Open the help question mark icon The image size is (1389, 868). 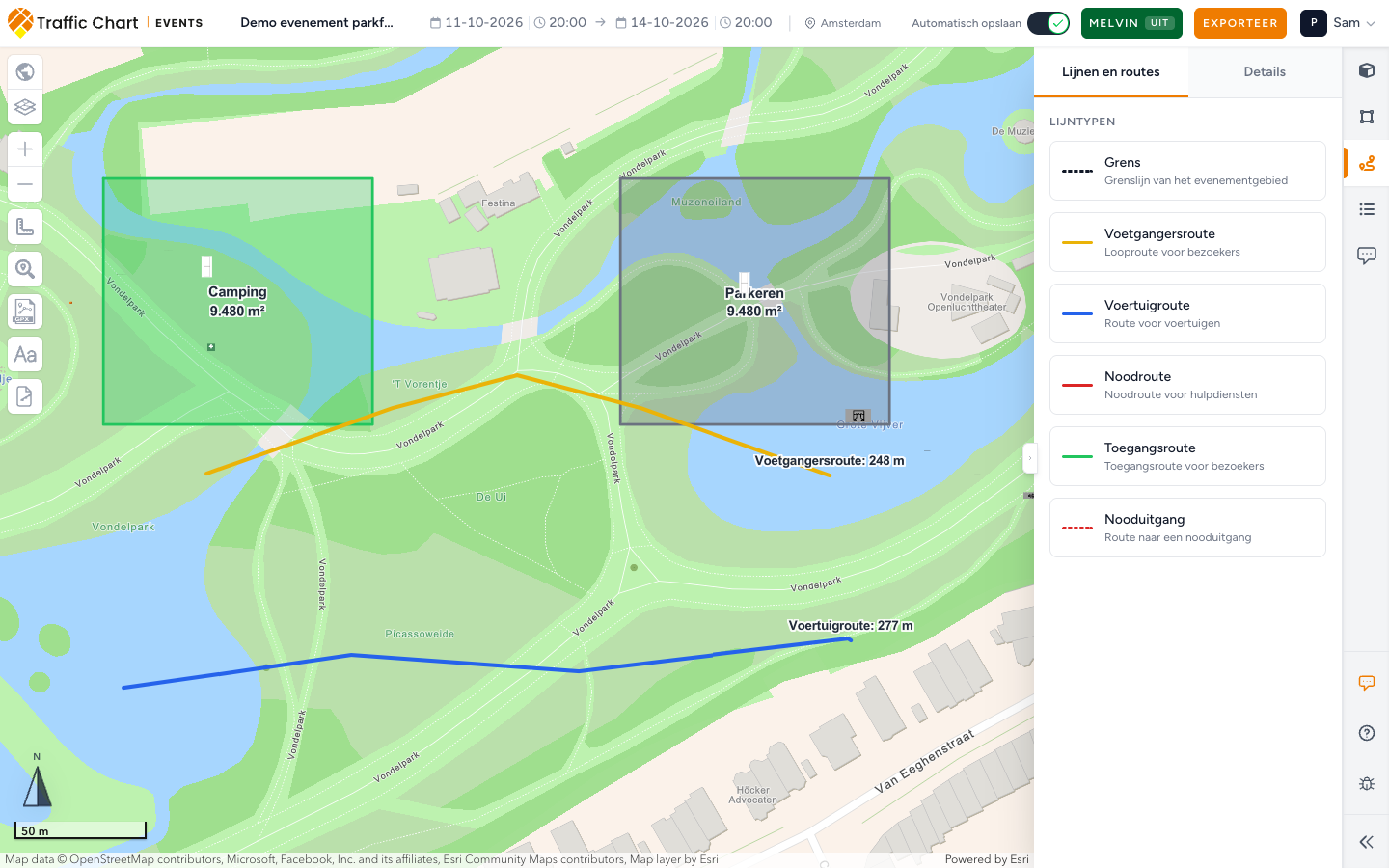[1366, 733]
